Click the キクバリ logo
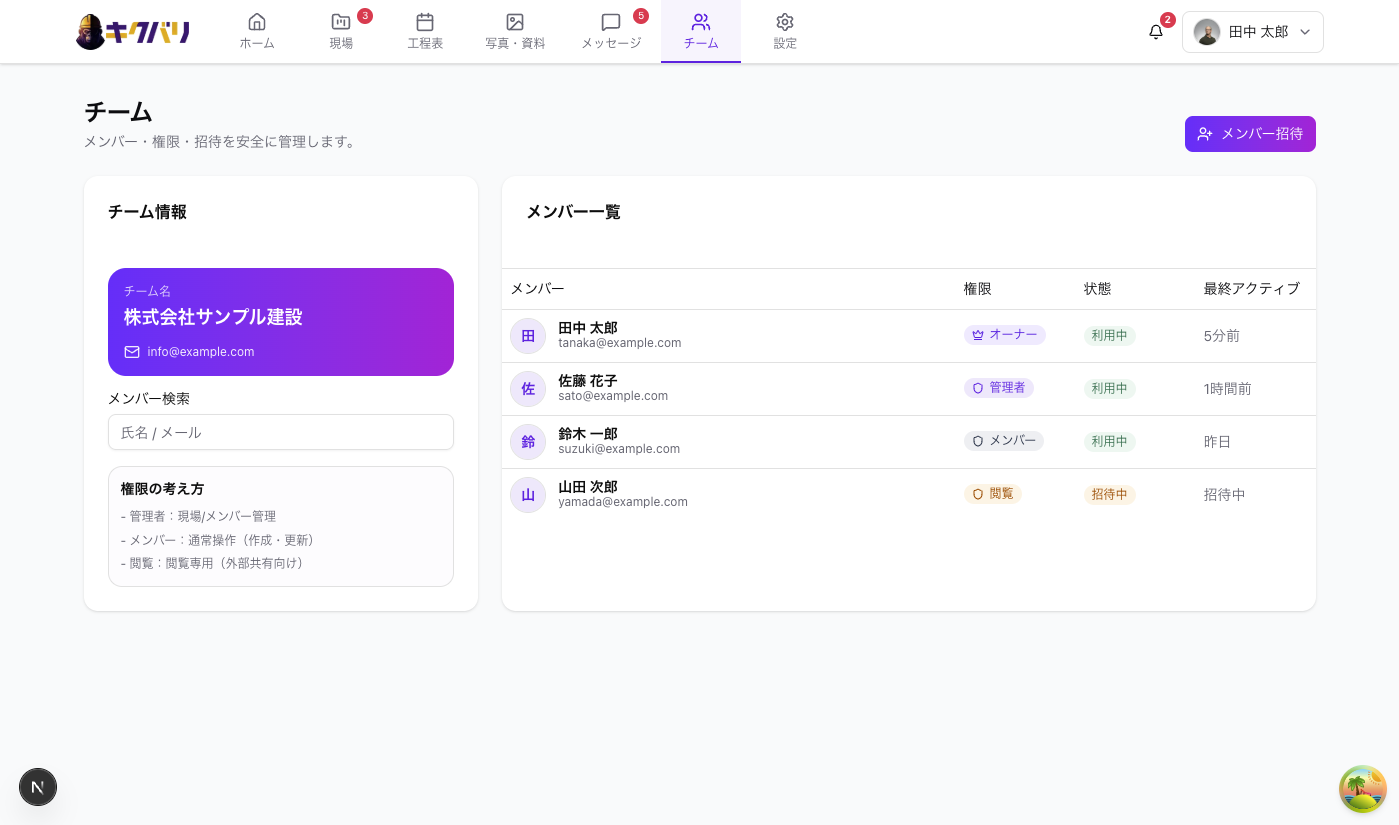The height and width of the screenshot is (825, 1399). 132,31
